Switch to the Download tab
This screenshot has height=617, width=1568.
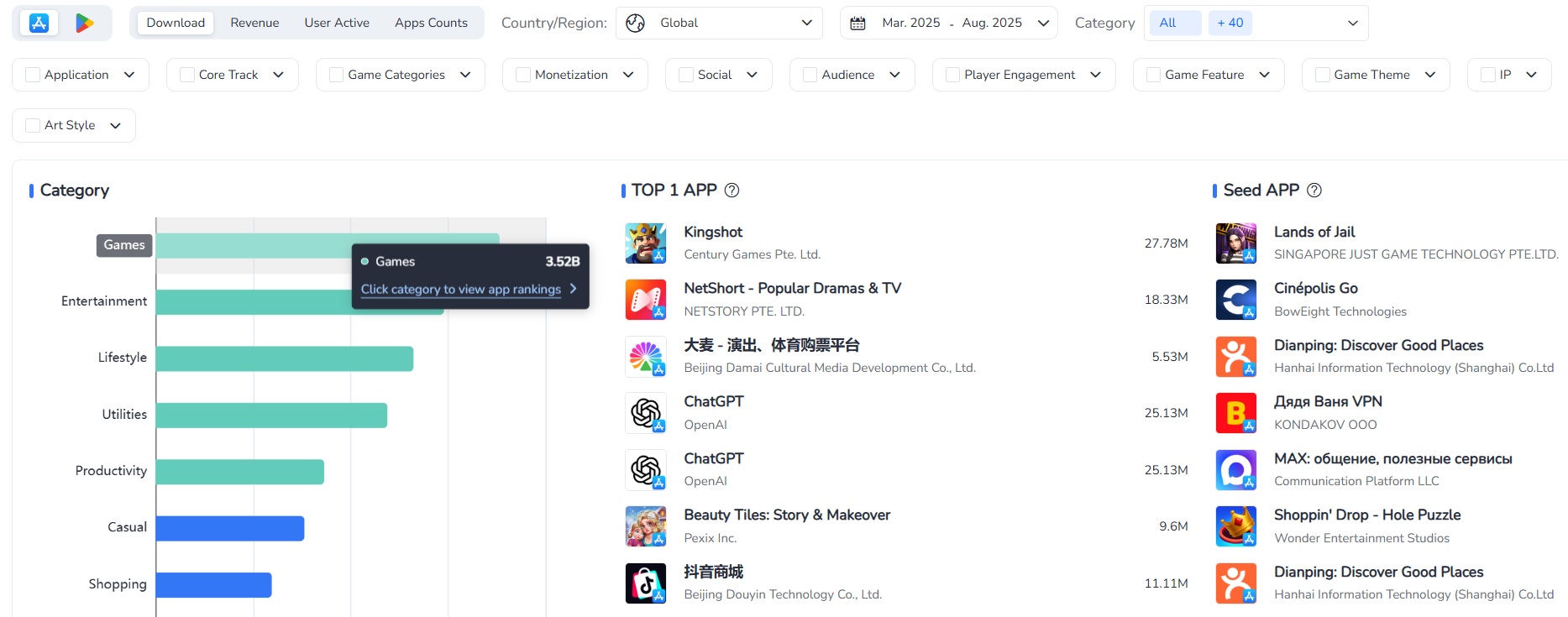tap(176, 23)
